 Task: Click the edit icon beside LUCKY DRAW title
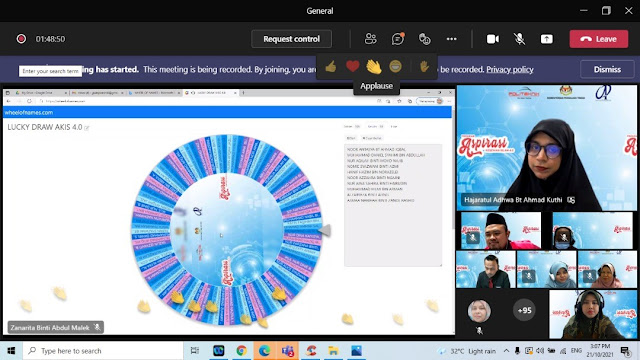coord(87,128)
